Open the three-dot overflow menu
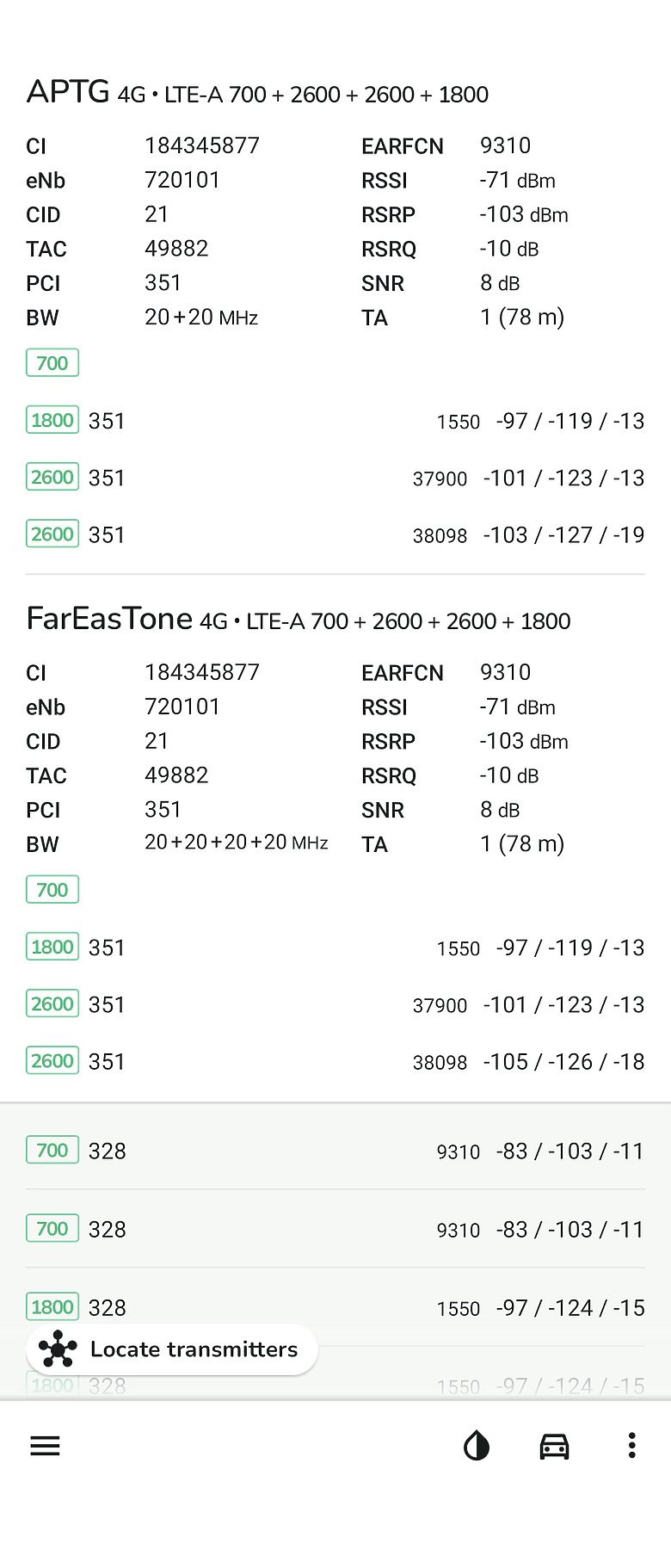 pyautogui.click(x=631, y=1446)
